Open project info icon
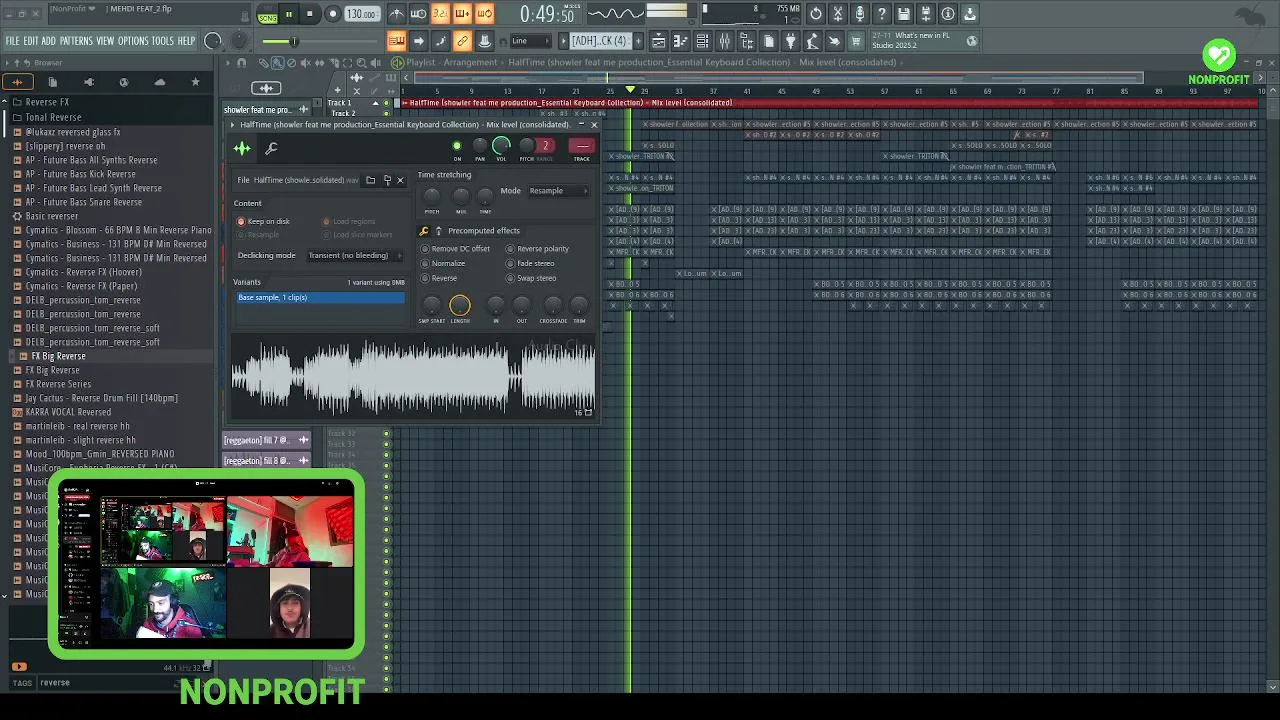This screenshot has height=720, width=1280. tap(948, 14)
